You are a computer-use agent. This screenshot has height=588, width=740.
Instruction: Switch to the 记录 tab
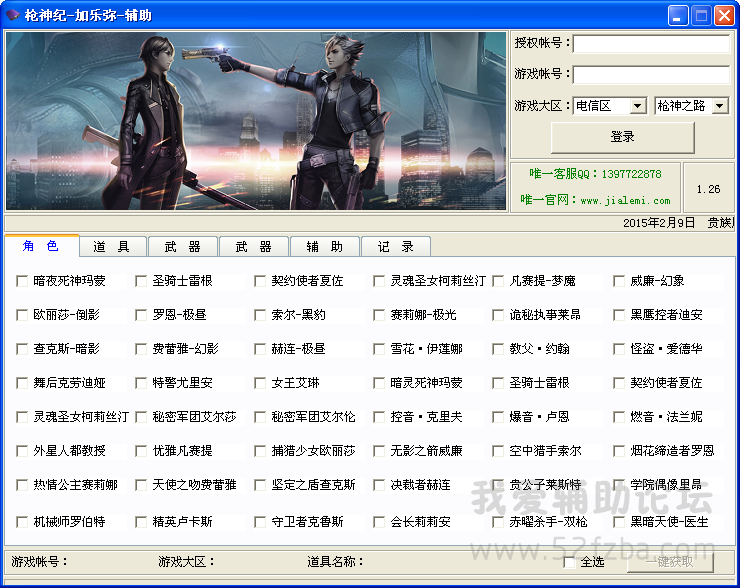(x=396, y=247)
